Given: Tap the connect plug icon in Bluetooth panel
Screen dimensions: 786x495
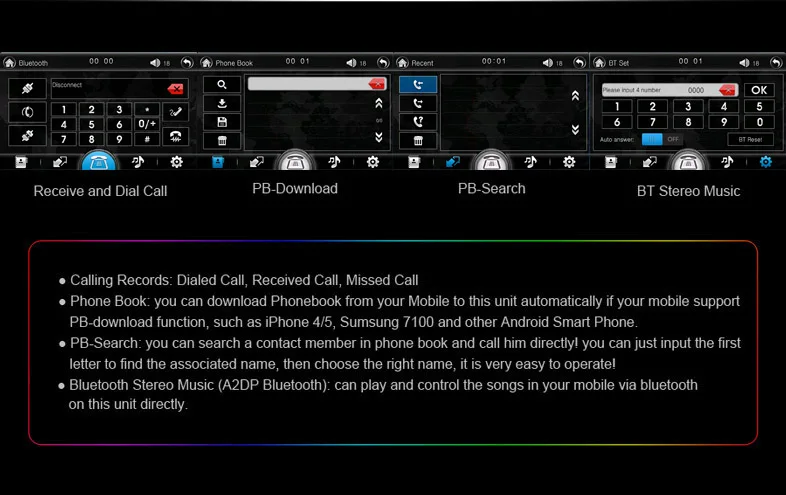Looking at the screenshot, I should [x=27, y=88].
